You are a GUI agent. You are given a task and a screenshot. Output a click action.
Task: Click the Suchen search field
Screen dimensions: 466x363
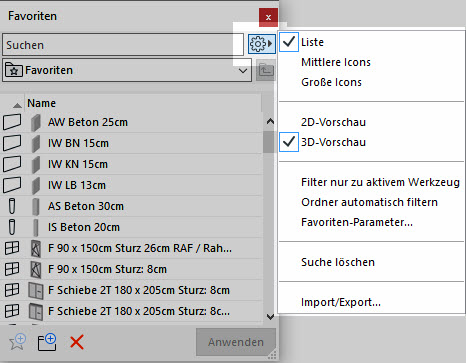(x=123, y=44)
